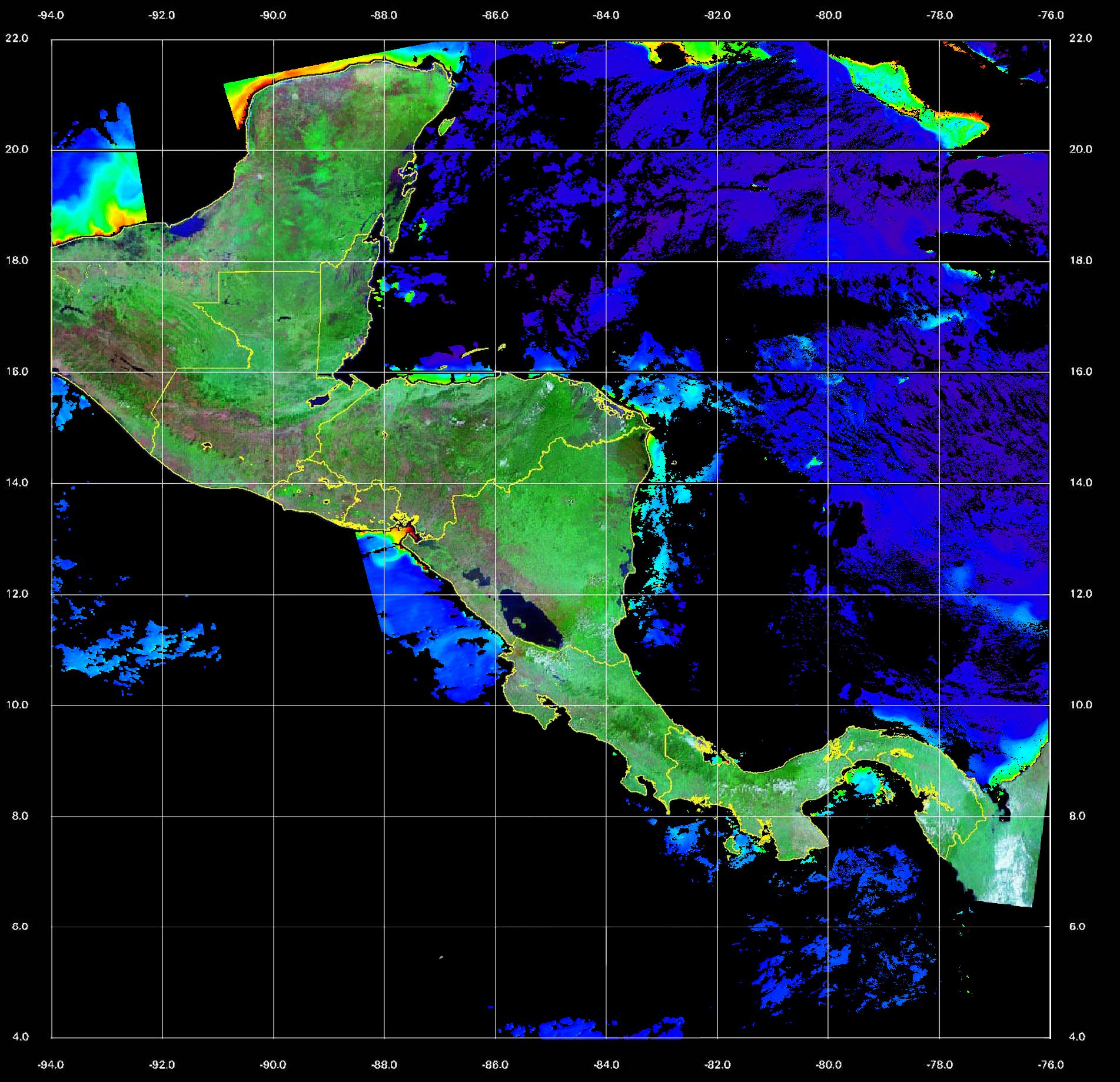Click the 4.0 latitude label on right axis

click(x=1076, y=1037)
